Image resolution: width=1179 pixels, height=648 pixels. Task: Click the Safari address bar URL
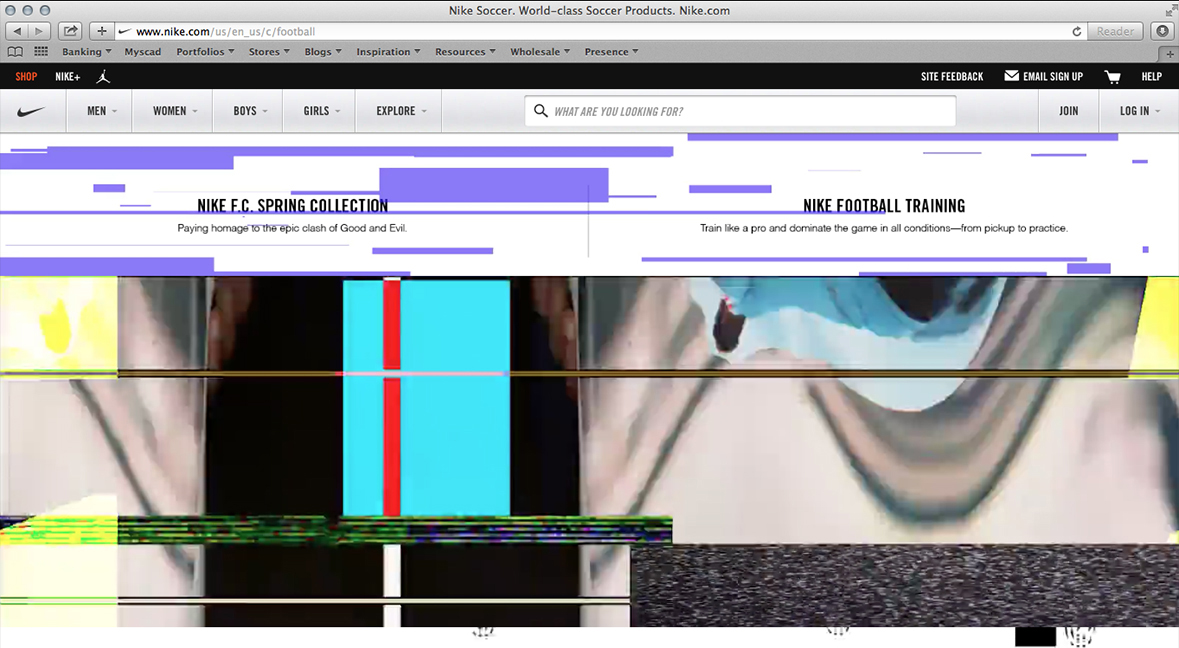[226, 32]
